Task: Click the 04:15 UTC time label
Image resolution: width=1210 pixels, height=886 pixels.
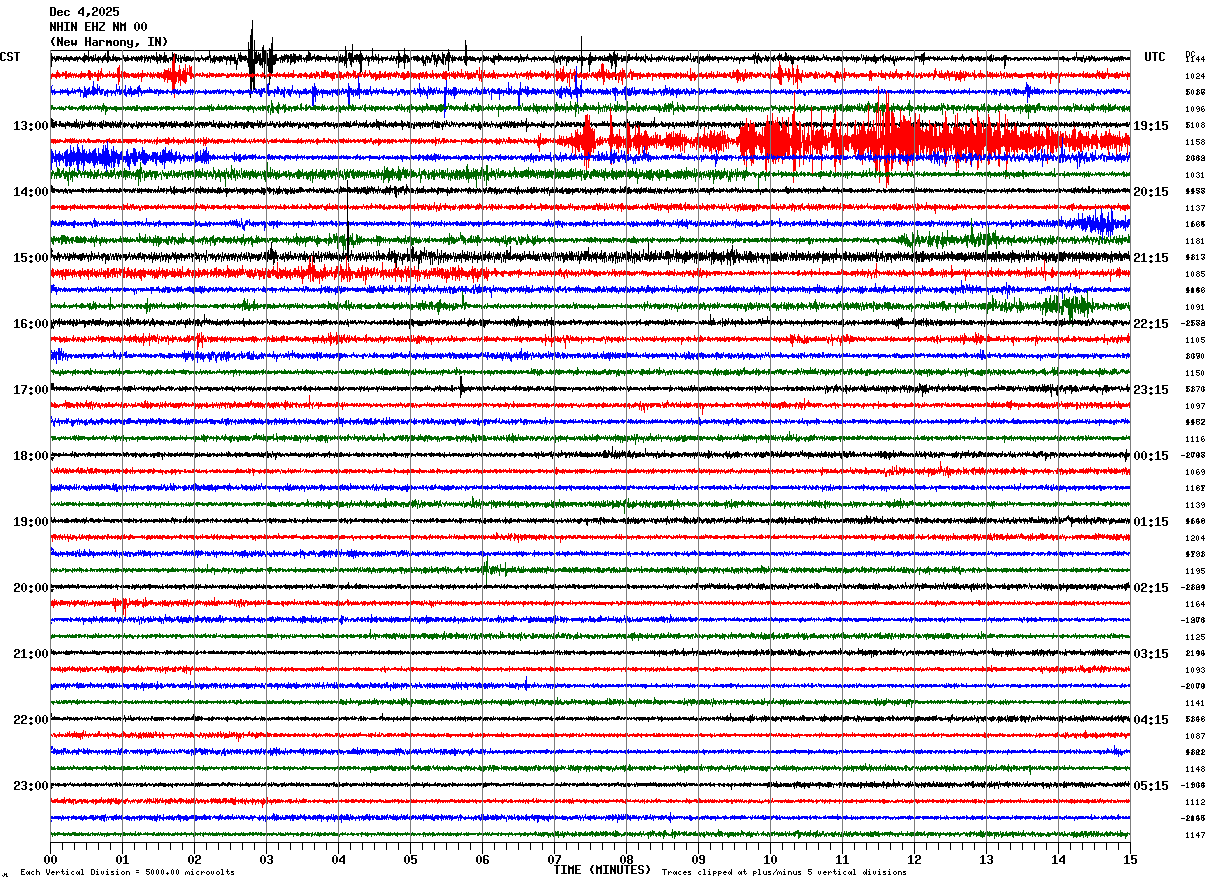Action: coord(1151,720)
